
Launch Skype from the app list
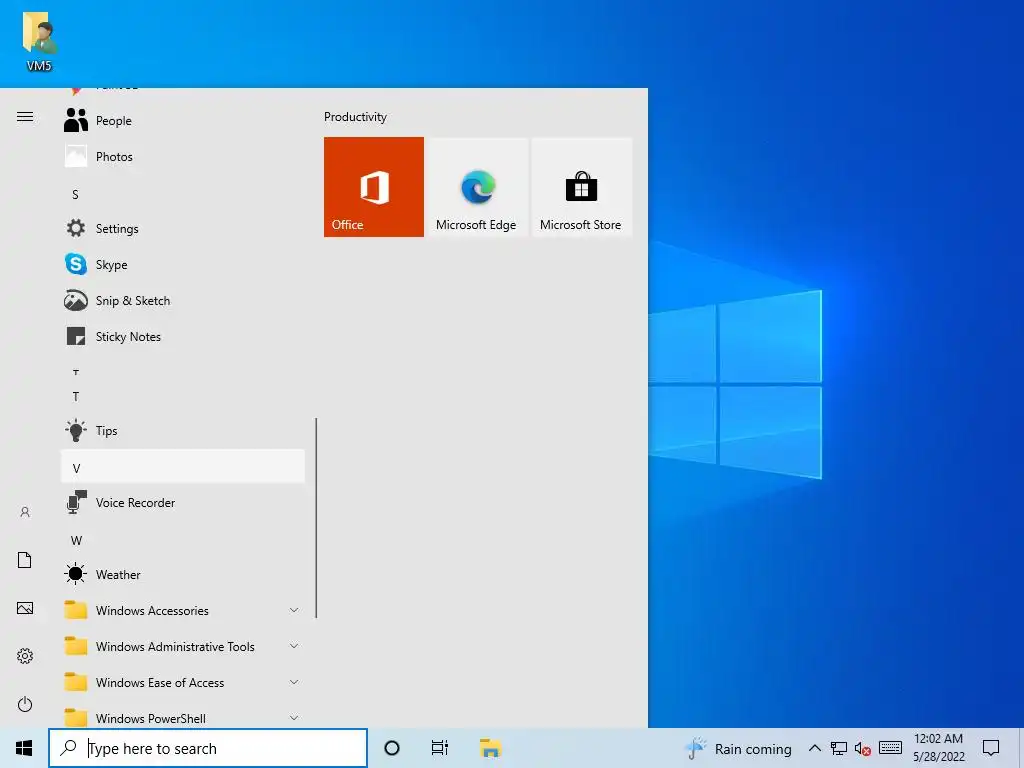pos(183,264)
